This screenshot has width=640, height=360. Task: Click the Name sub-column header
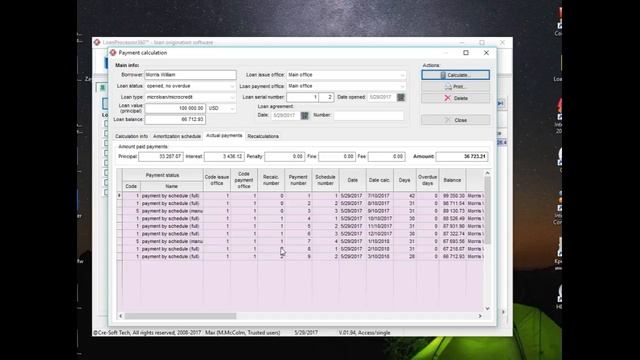tap(171, 186)
